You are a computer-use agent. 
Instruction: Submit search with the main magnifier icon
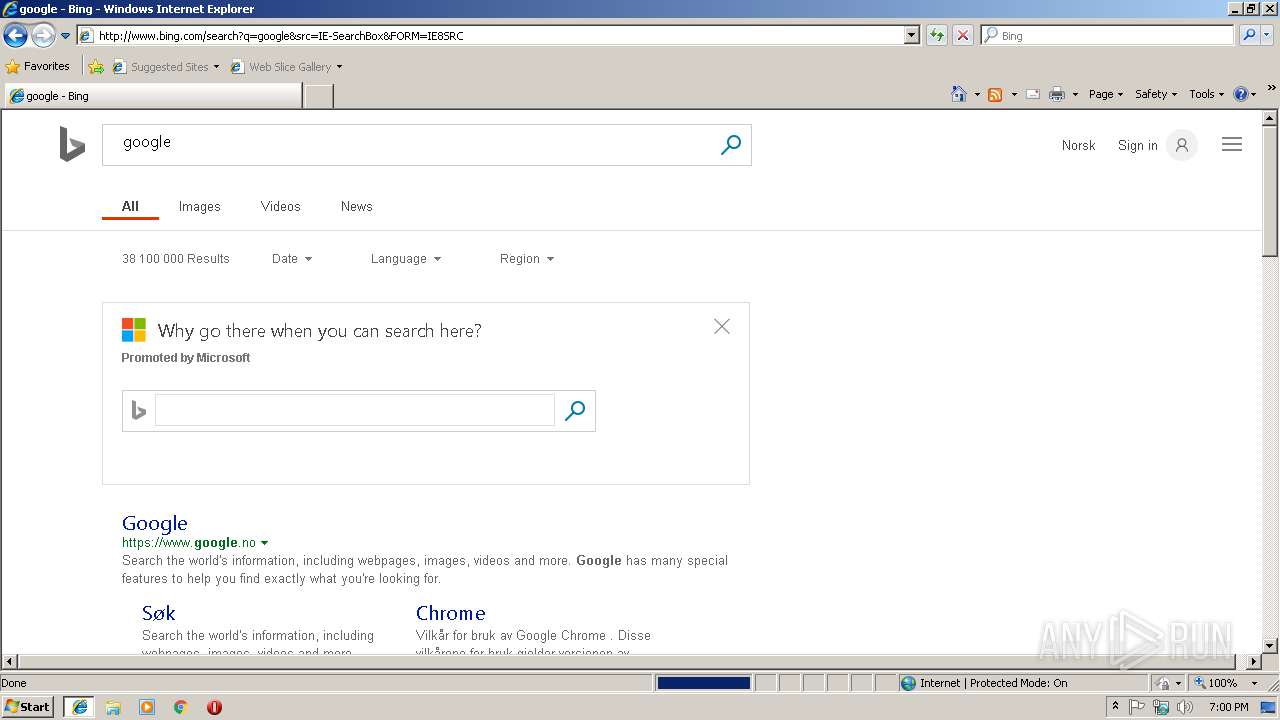731,145
